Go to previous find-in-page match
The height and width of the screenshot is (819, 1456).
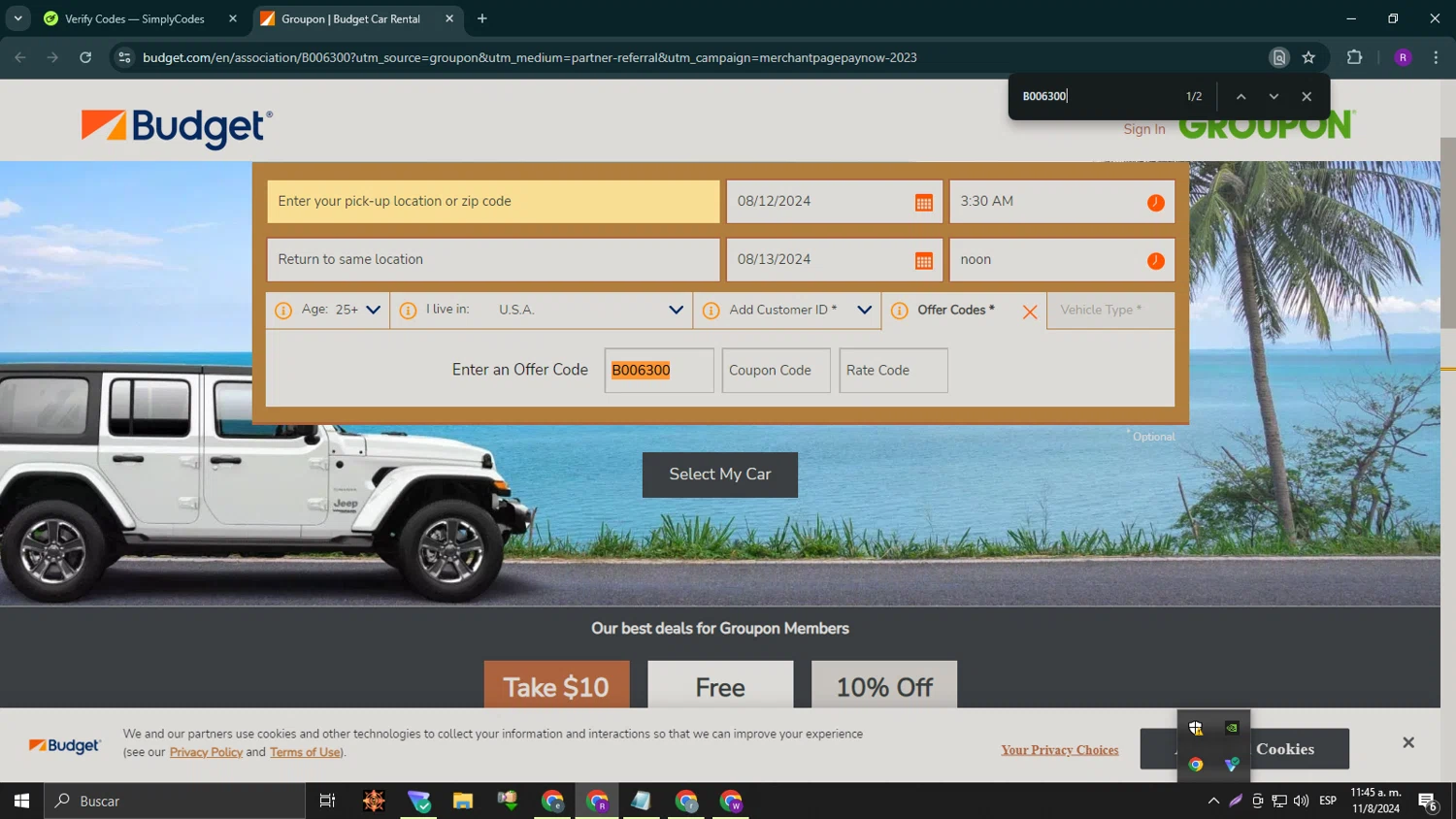coord(1241,96)
